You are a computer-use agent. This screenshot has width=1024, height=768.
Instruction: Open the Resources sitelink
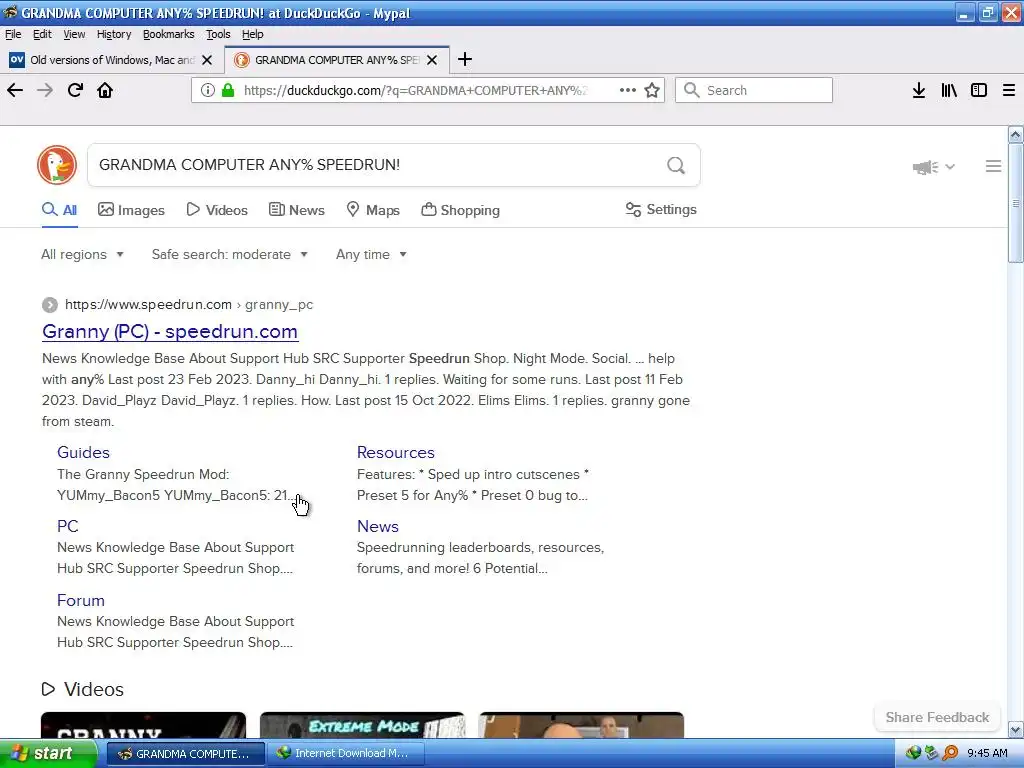tap(396, 453)
